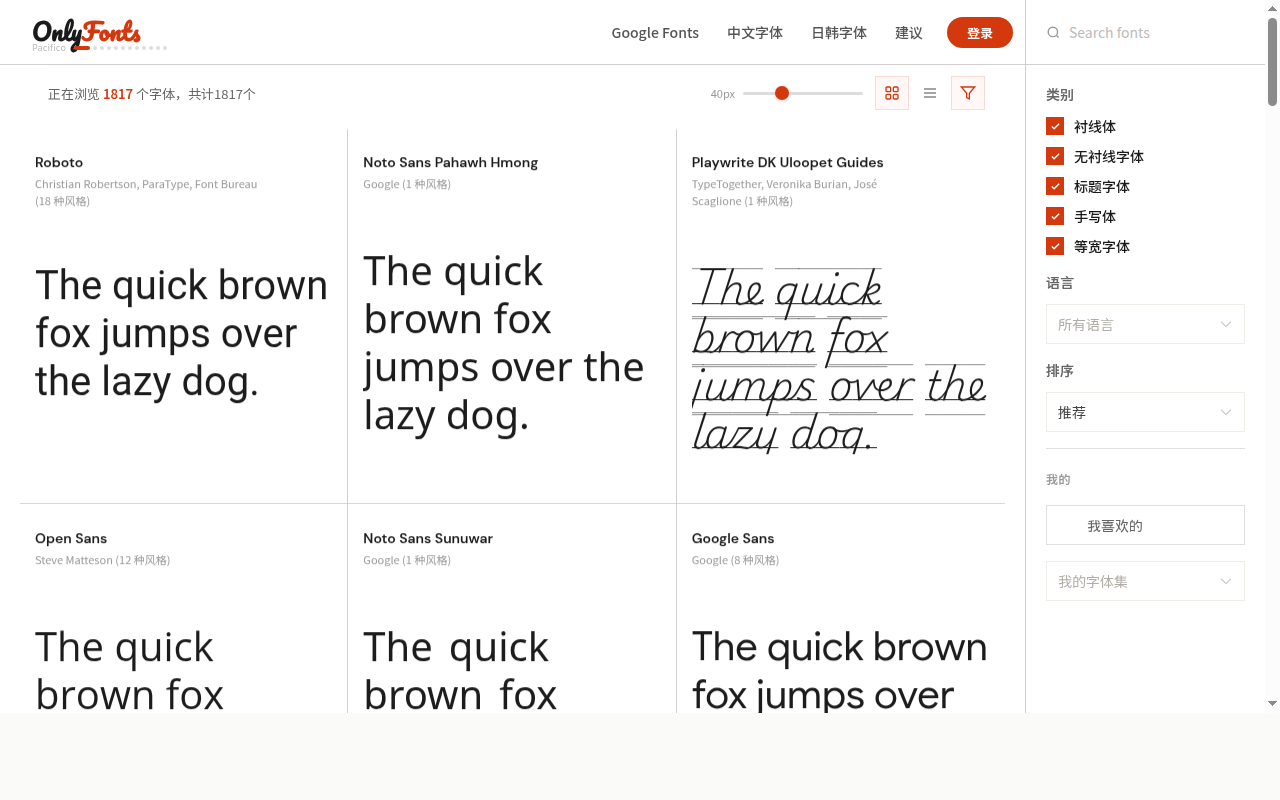1280x800 pixels.
Task: Open Noto Sans Sunuwar font title
Action: click(x=428, y=538)
